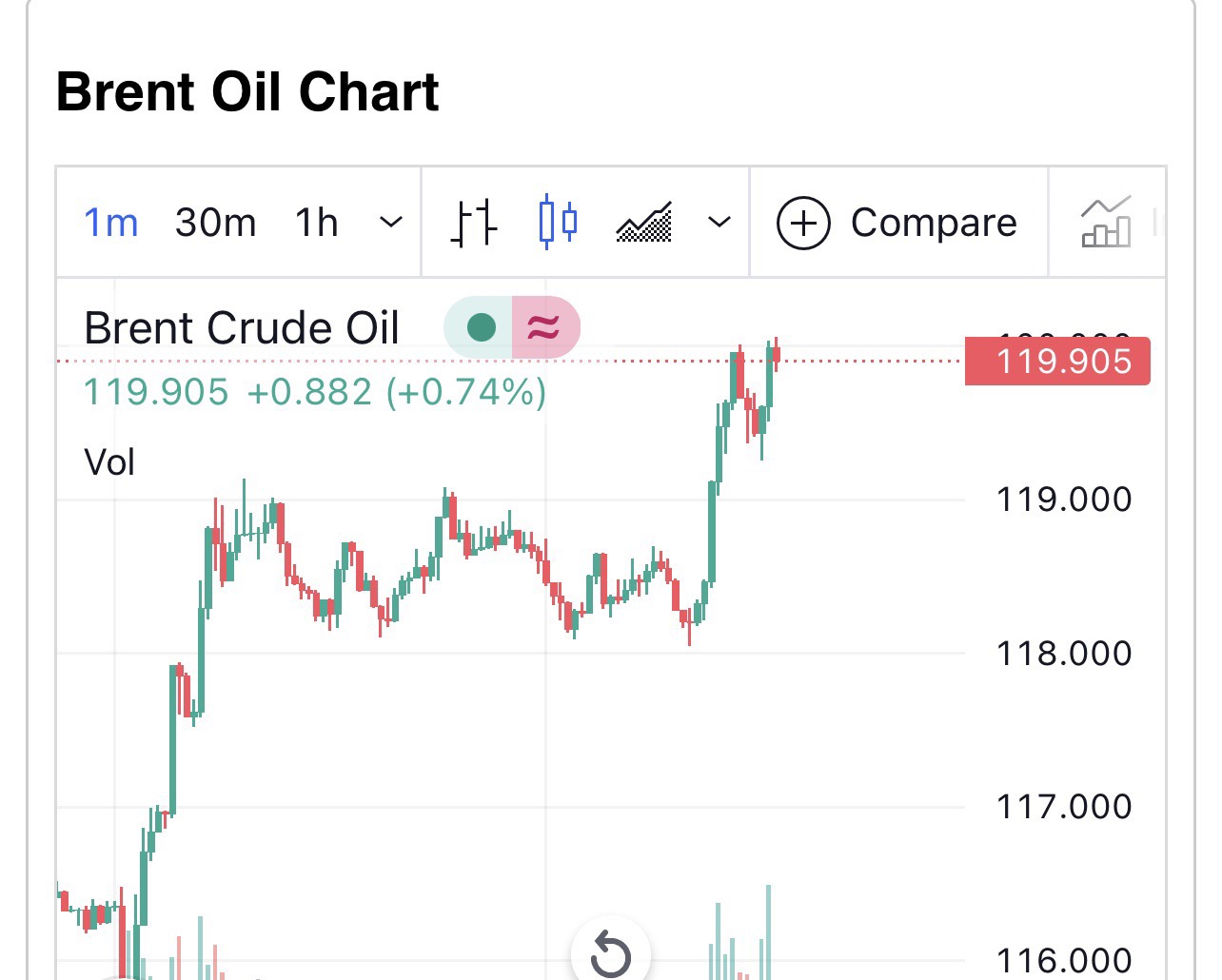1222x980 pixels.
Task: Select the candlestick chart style icon
Action: (x=558, y=223)
